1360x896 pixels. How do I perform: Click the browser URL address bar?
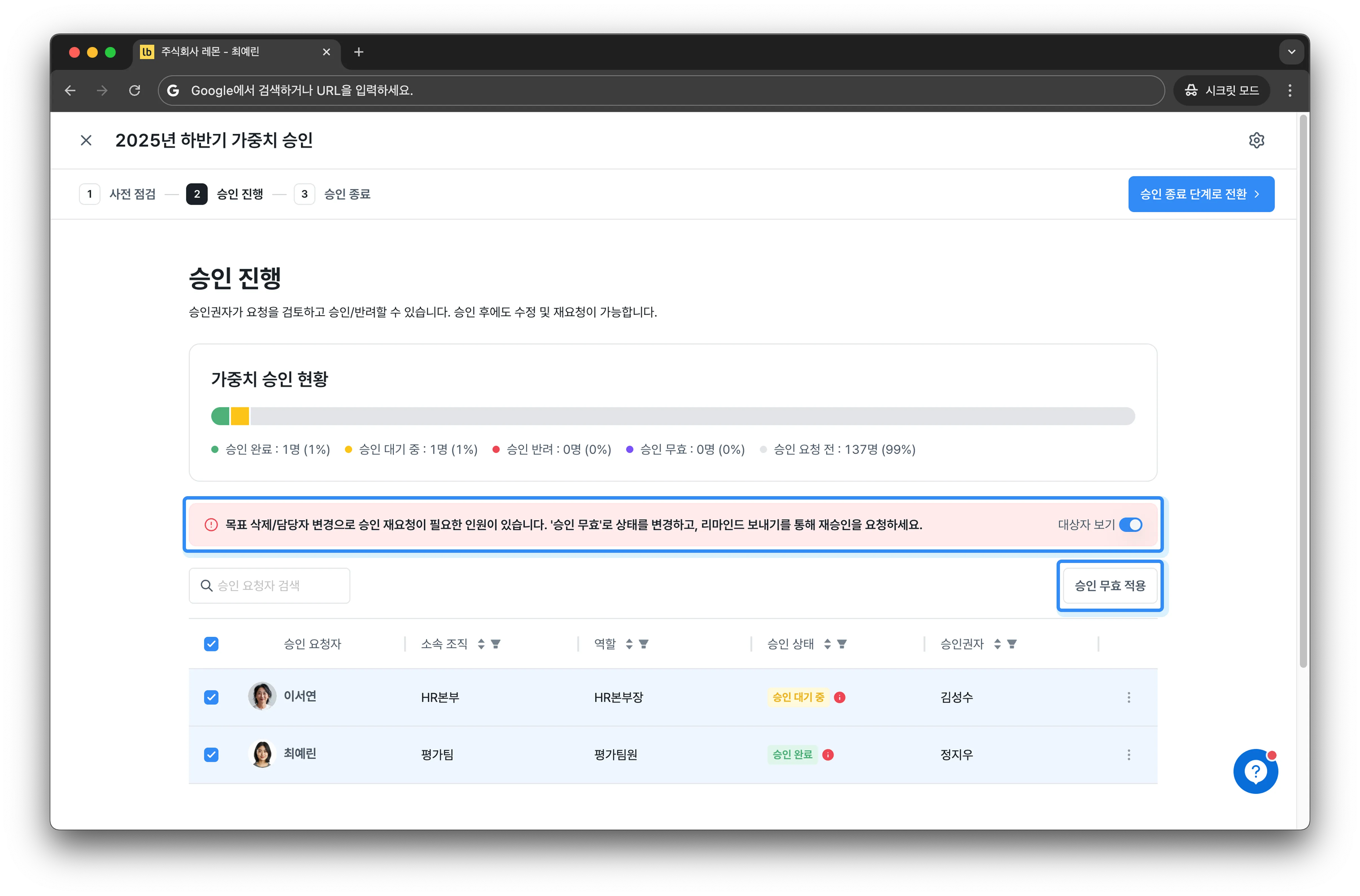661,90
